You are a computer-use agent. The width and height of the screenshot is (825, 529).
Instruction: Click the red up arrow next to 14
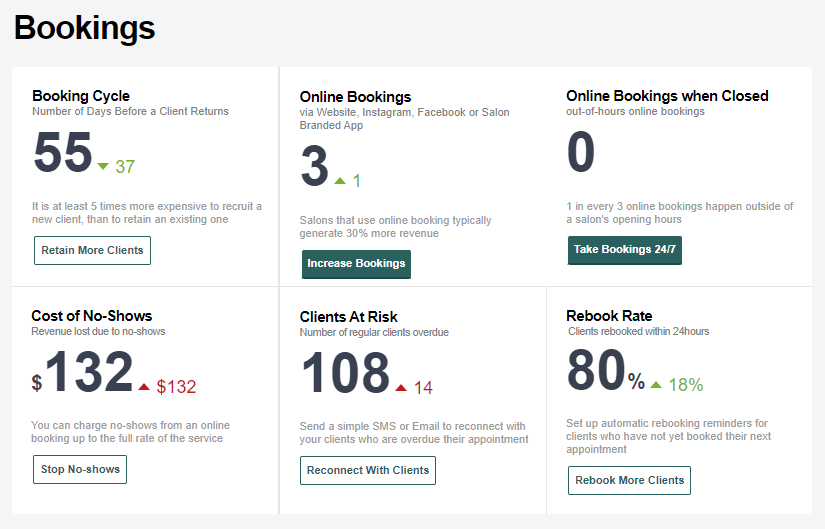[401, 388]
